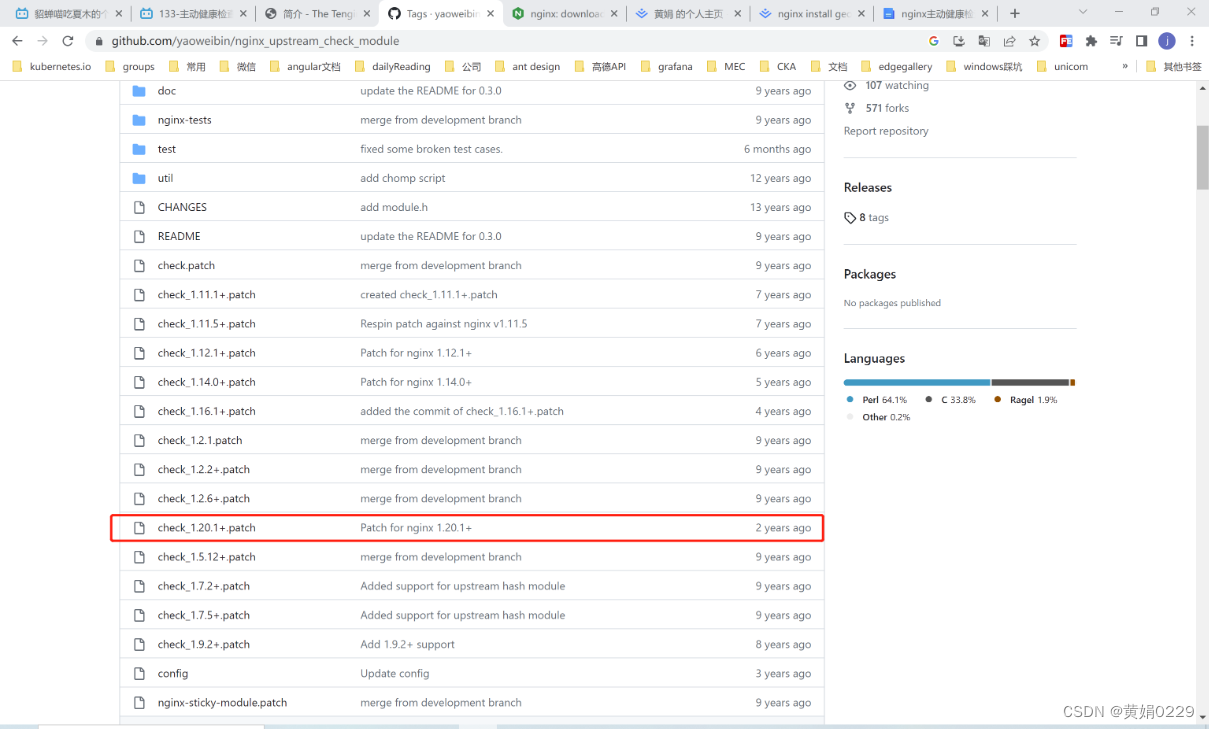This screenshot has width=1209, height=729.
Task: Click the file icon beside config
Action: click(139, 673)
